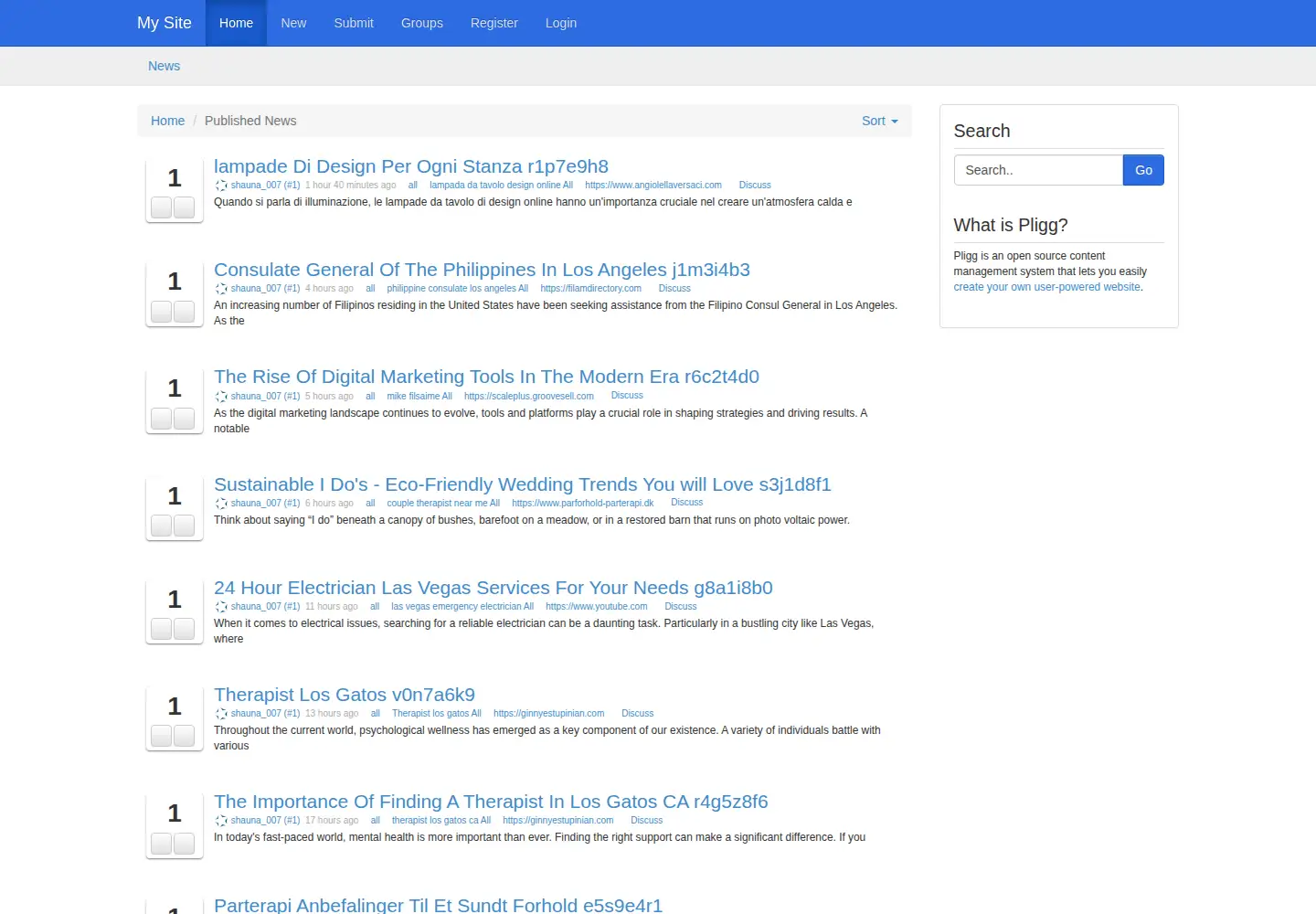Viewport: 1316px width, 914px height.
Task: Click 'las vegas emergency electrician All' tag
Action: (462, 607)
